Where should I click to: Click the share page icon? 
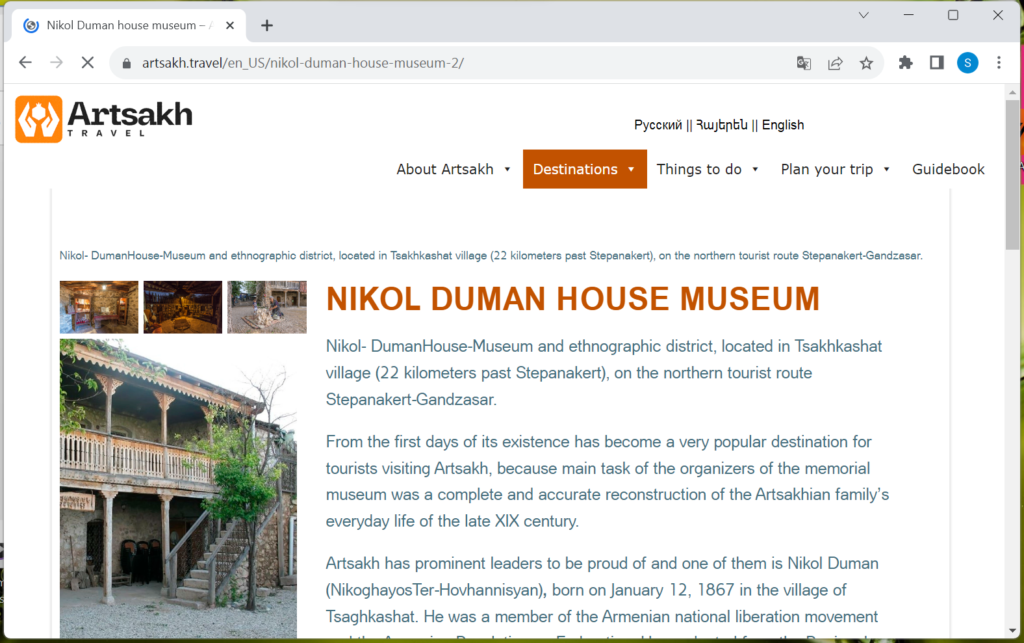tap(835, 63)
